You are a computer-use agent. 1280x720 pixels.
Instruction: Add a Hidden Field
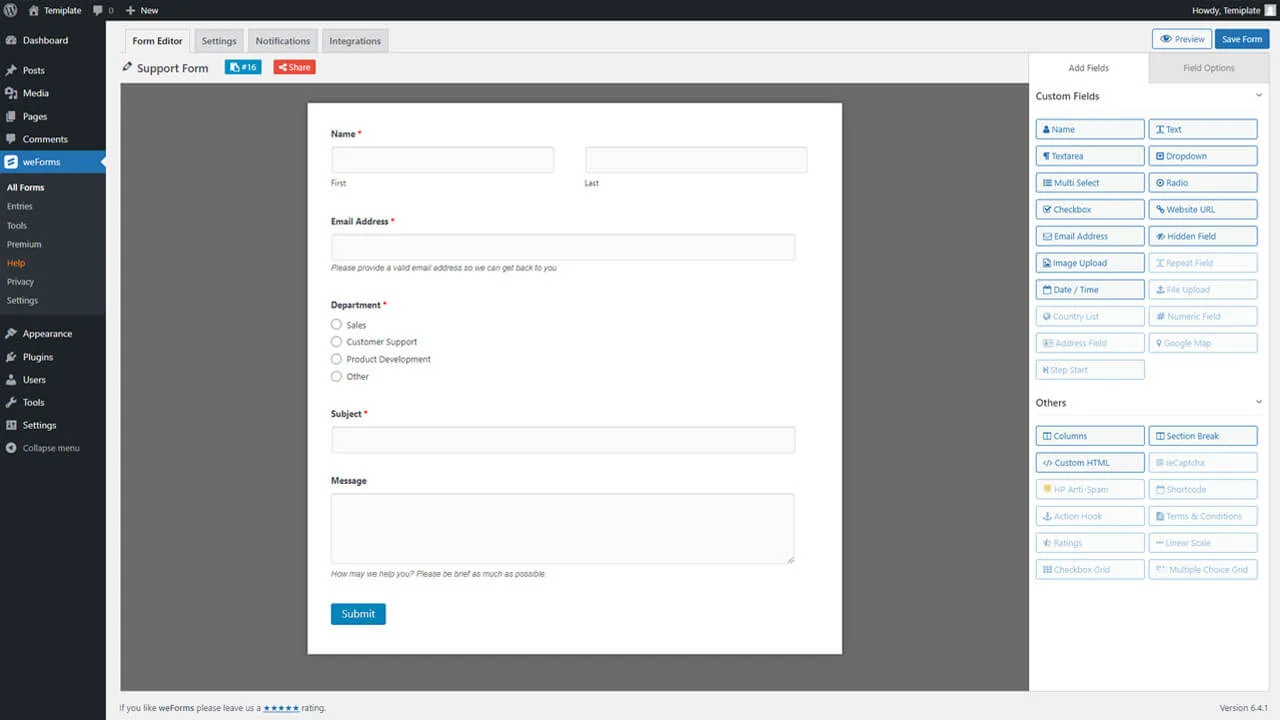[x=1203, y=236]
